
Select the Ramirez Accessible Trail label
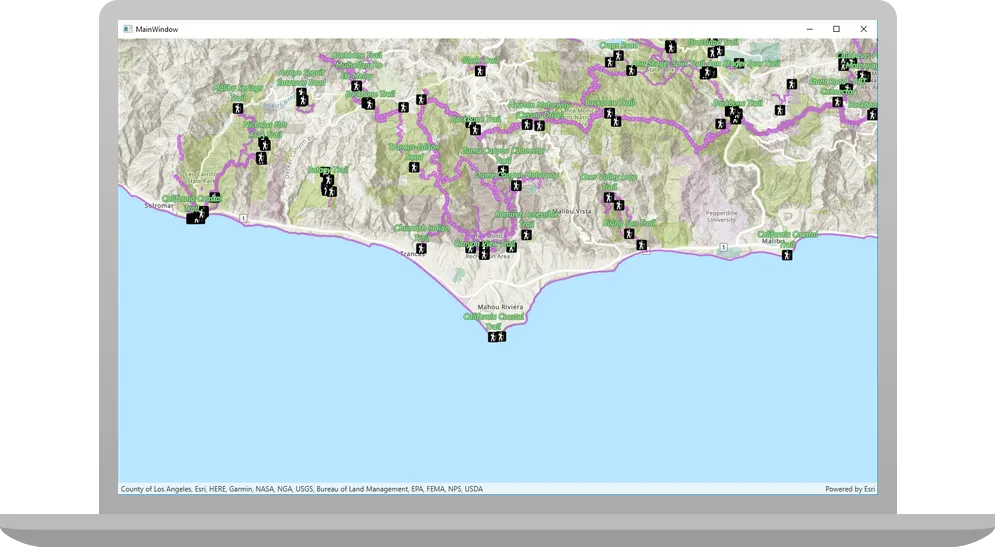526,219
